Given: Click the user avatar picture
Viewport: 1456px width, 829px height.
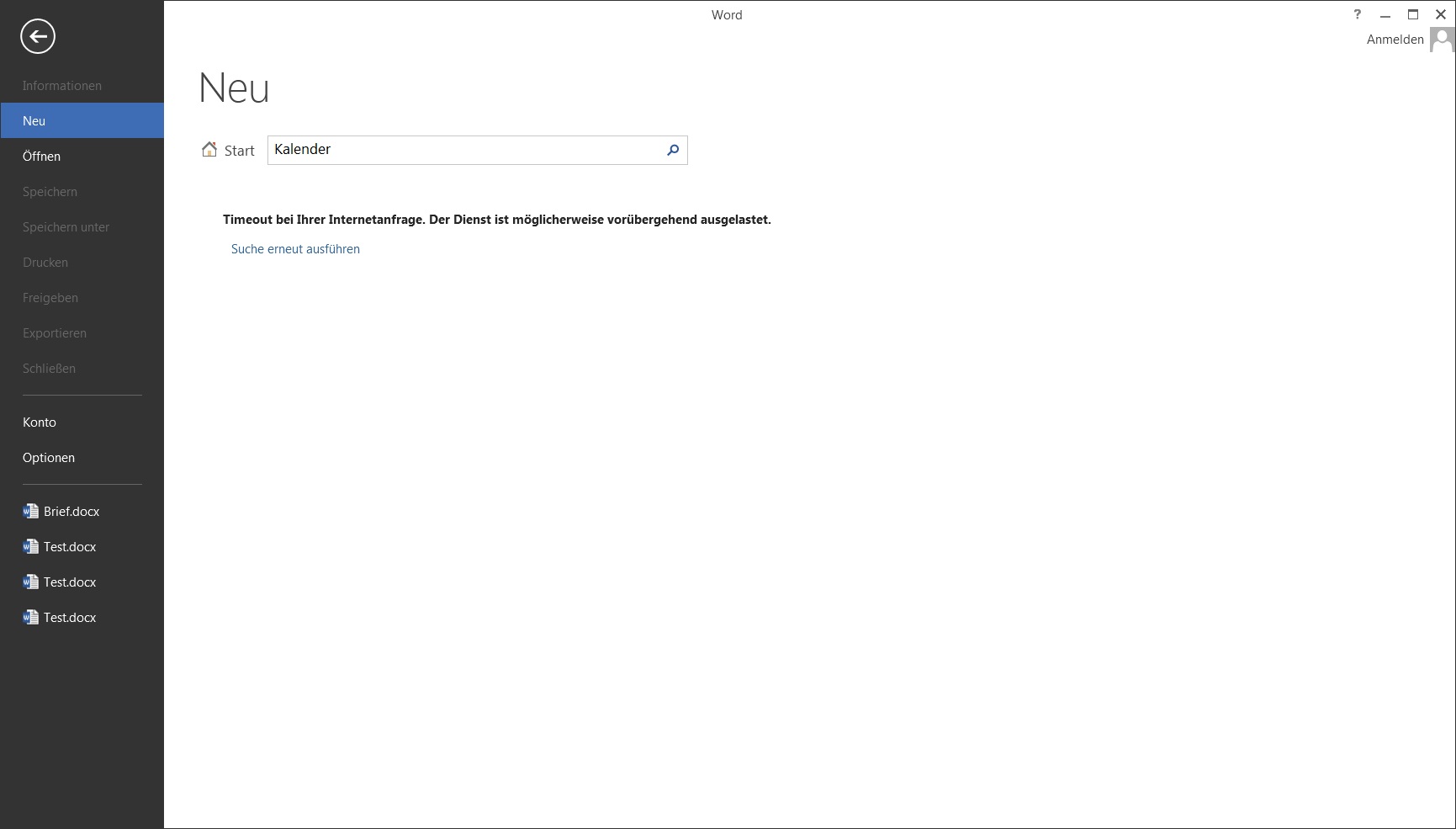Looking at the screenshot, I should (x=1442, y=40).
